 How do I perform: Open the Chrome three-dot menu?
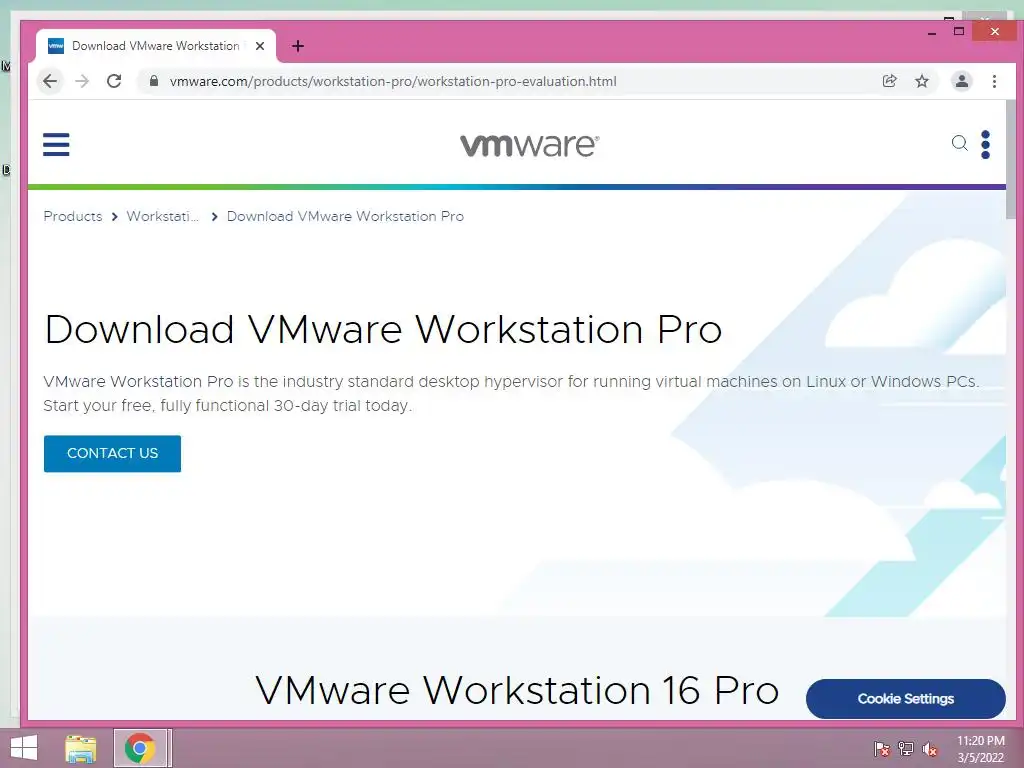pos(994,81)
